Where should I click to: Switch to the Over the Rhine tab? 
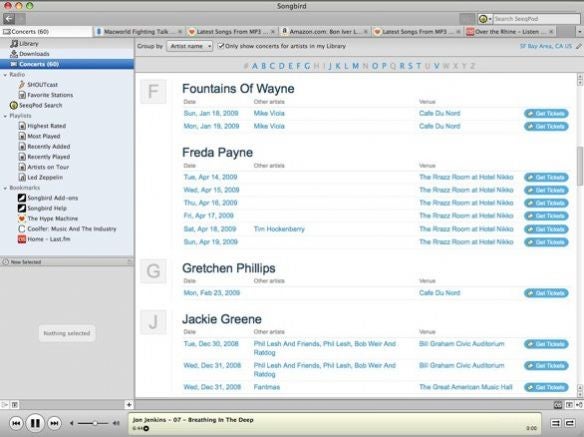509,32
